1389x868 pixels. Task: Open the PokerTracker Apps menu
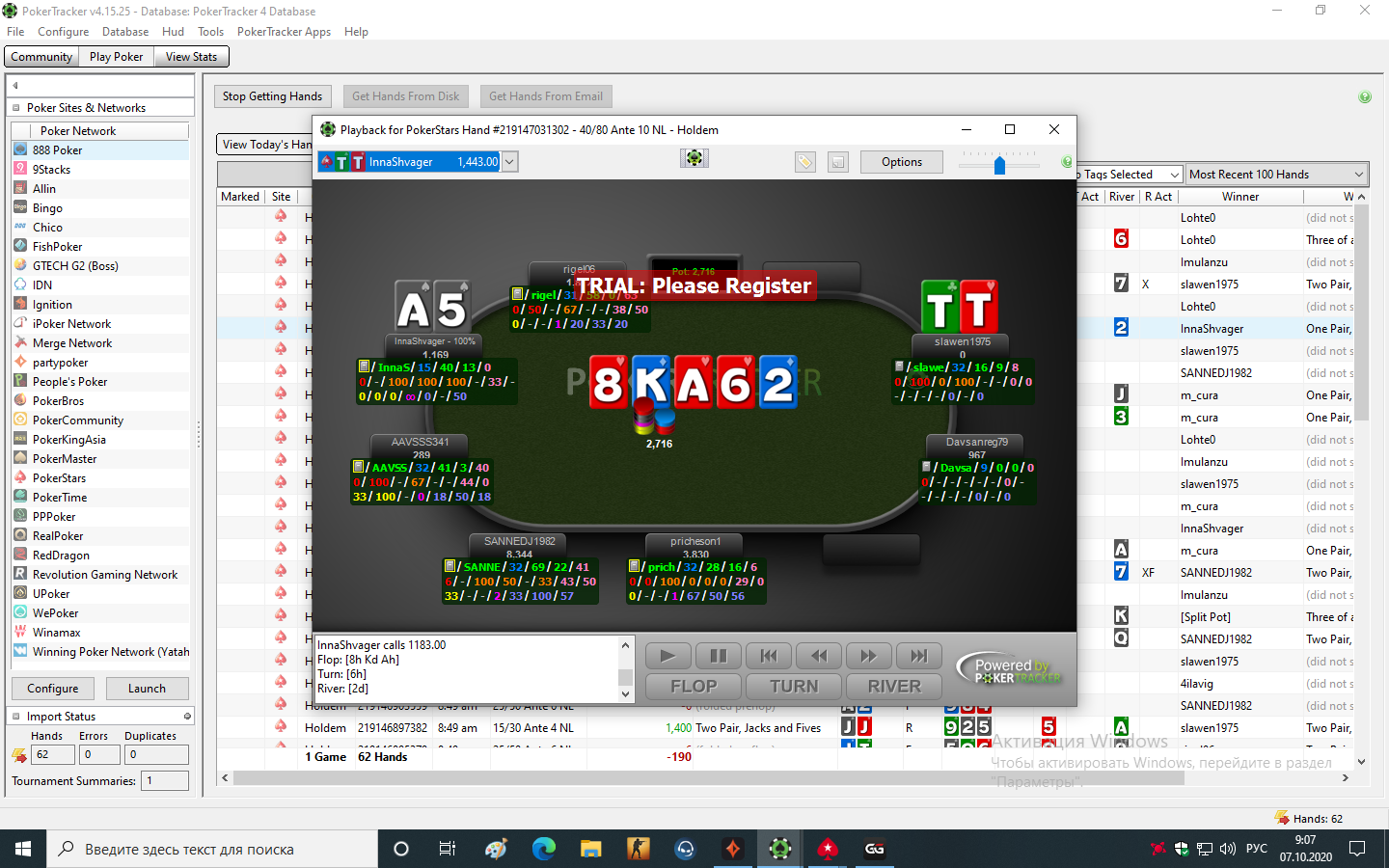tap(284, 32)
